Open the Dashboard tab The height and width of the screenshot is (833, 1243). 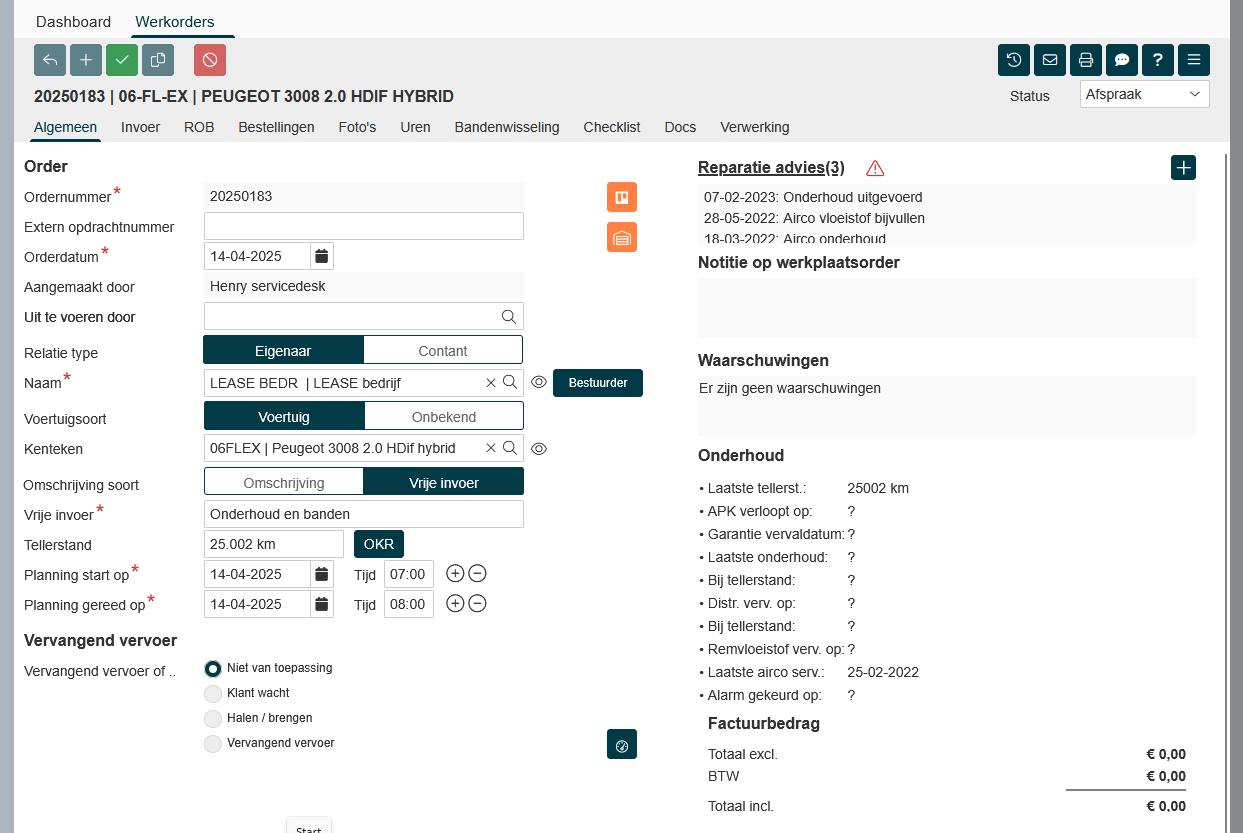73,22
